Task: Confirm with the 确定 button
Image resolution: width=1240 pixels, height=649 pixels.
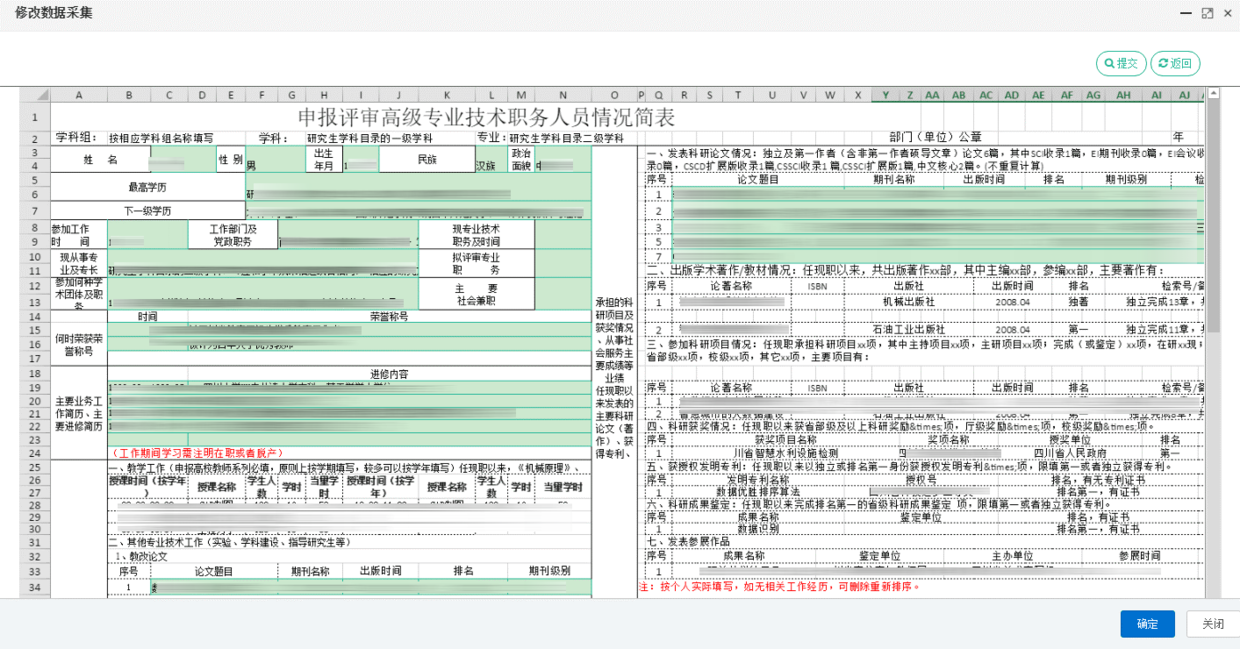Action: (x=1147, y=624)
